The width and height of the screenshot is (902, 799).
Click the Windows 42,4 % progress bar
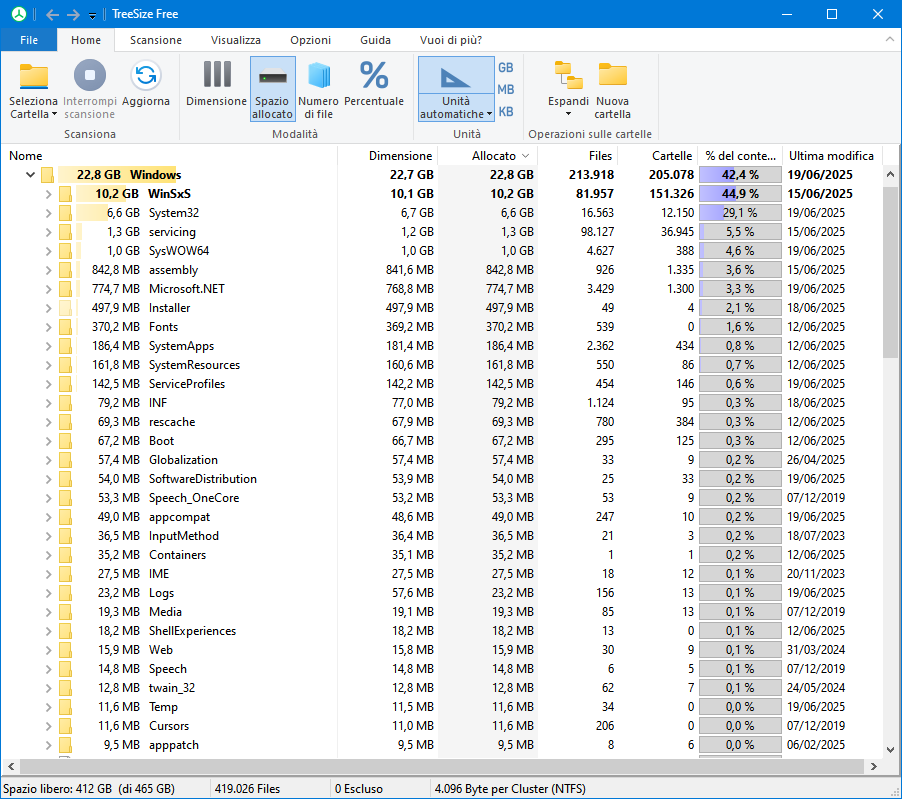[x=740, y=175]
